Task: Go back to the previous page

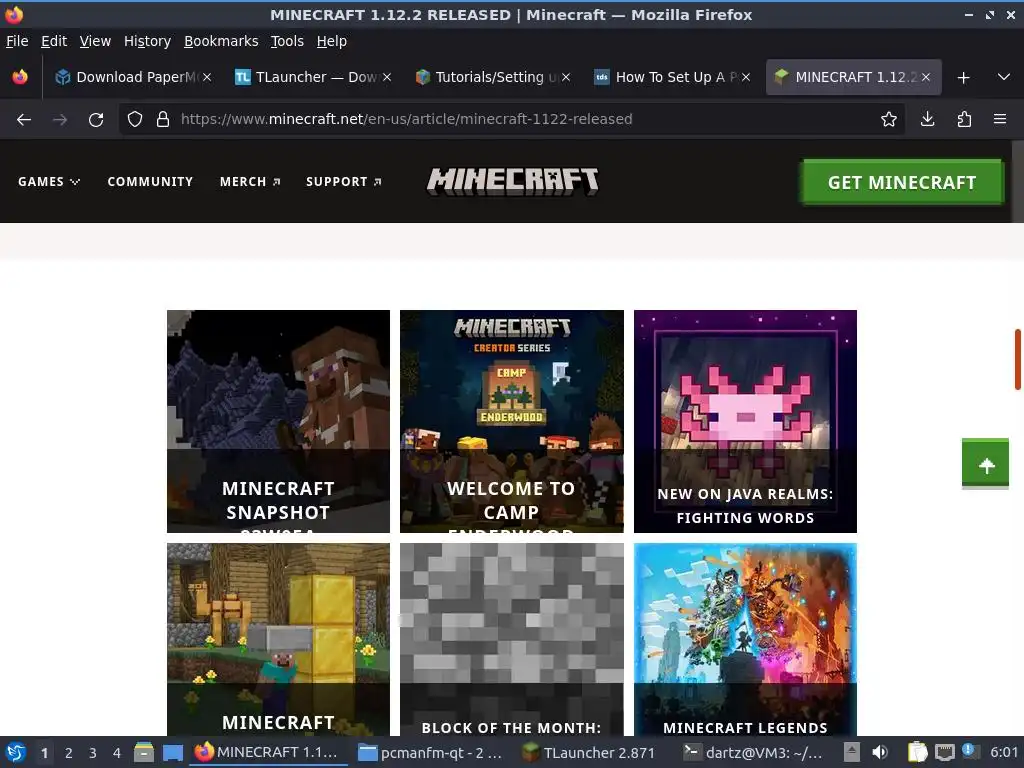Action: [24, 120]
